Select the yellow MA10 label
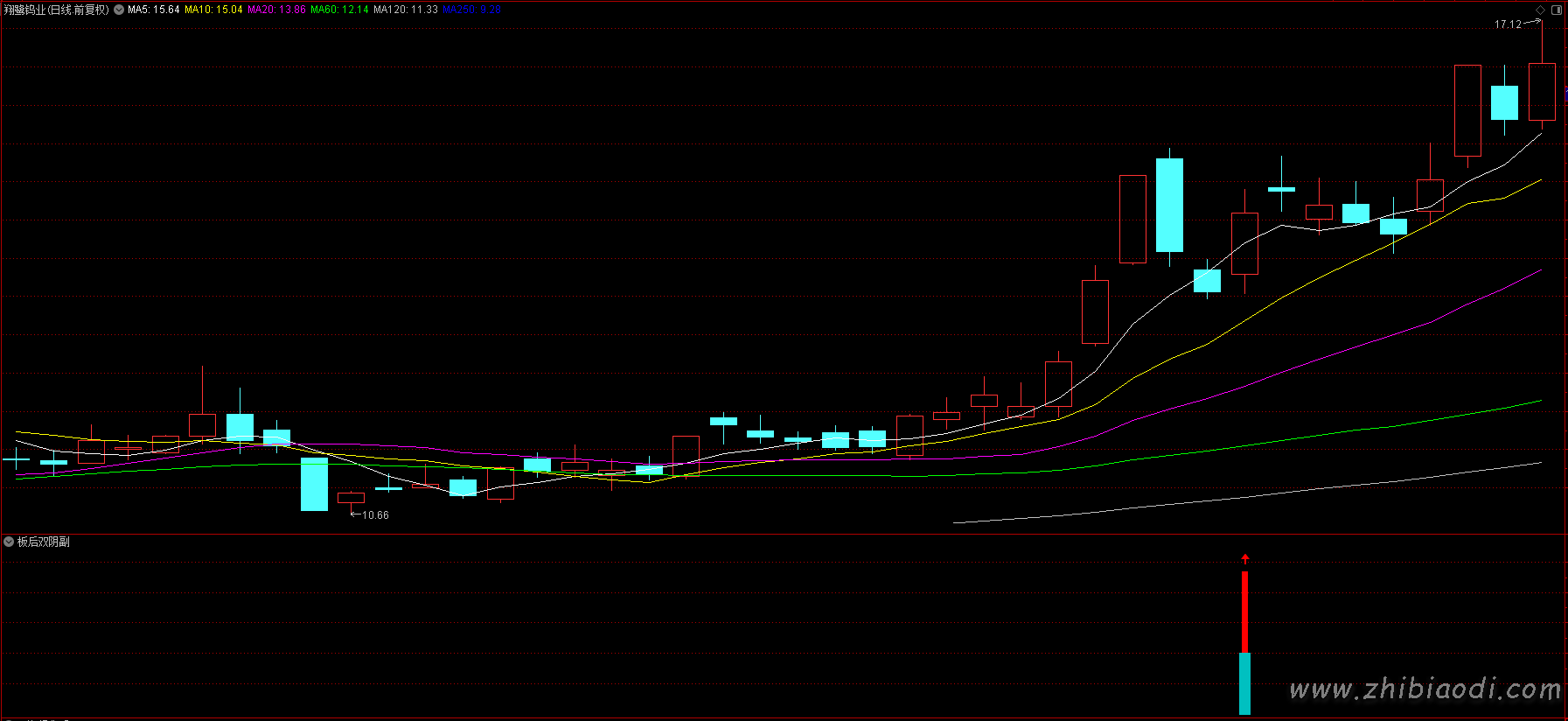The height and width of the screenshot is (721, 1568). [x=213, y=10]
